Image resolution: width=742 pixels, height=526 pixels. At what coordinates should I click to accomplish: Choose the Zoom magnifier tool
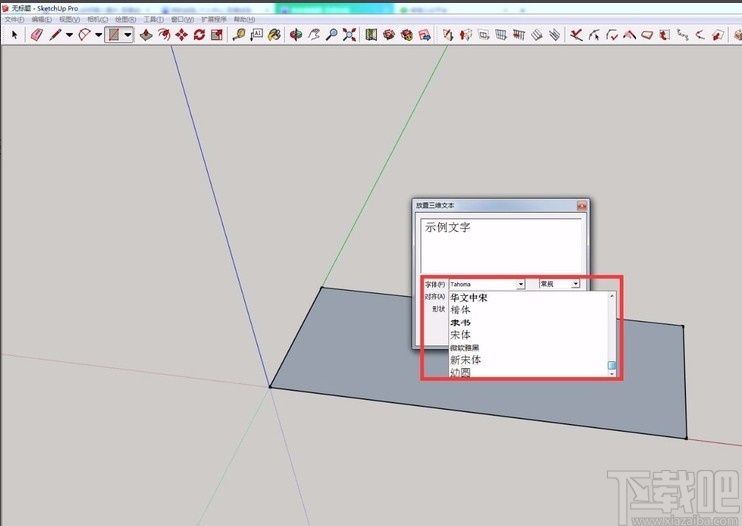click(x=332, y=35)
